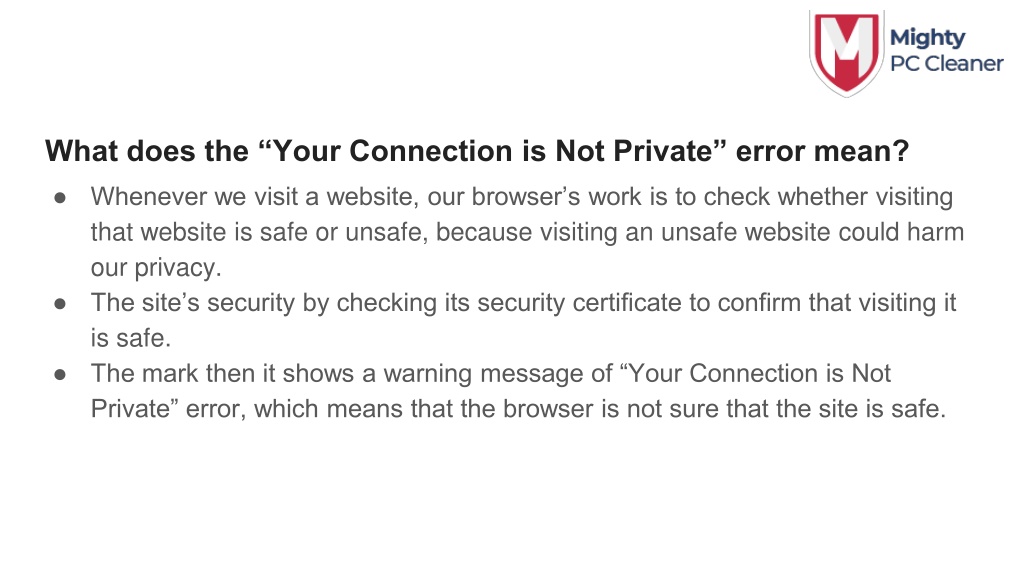Click the white M inside the red shield

click(847, 44)
